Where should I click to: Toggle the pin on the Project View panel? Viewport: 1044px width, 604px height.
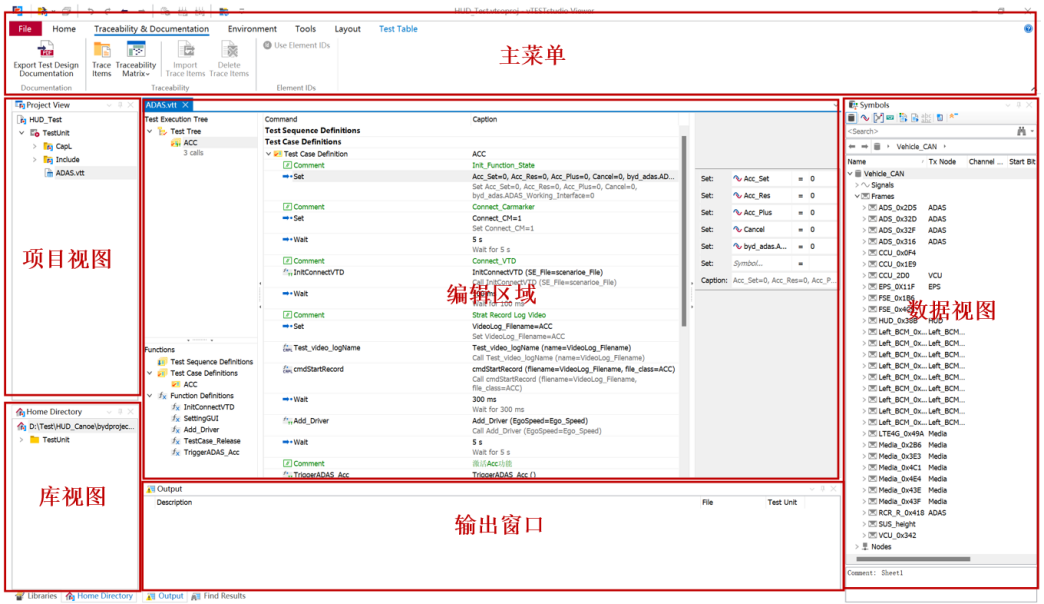(120, 104)
